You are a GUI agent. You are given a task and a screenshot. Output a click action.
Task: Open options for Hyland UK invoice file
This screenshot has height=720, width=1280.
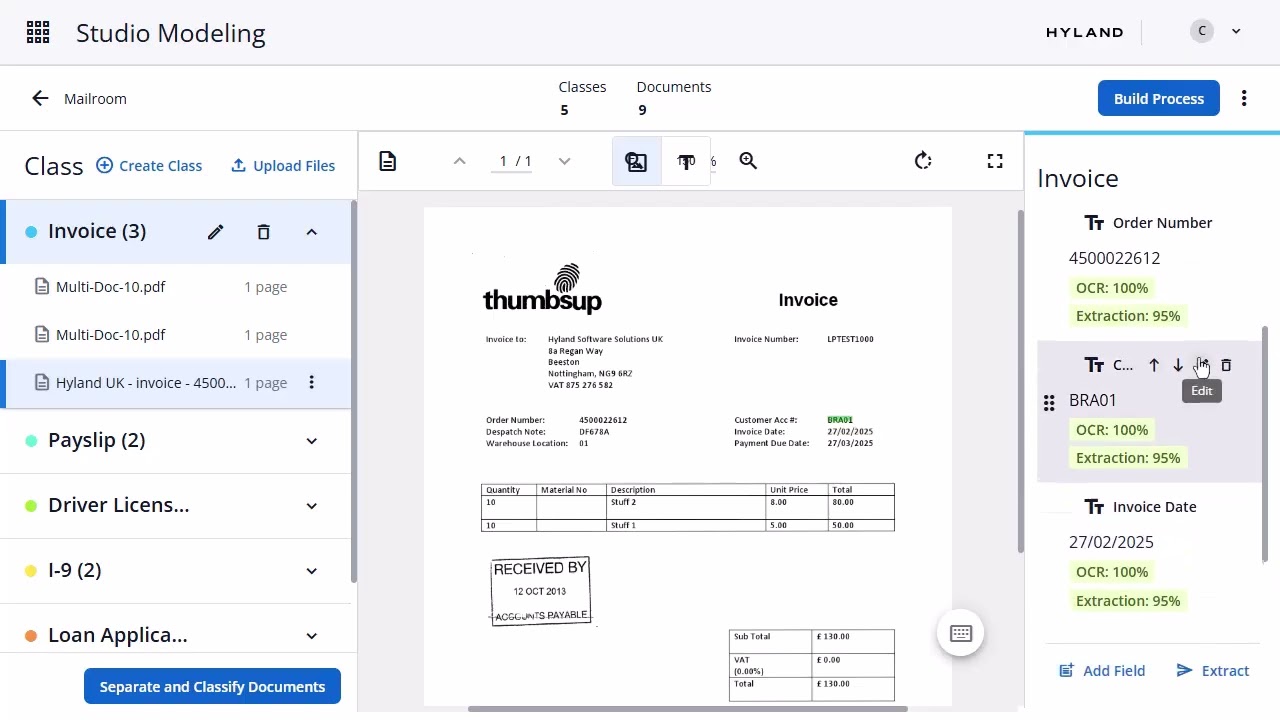click(x=311, y=382)
